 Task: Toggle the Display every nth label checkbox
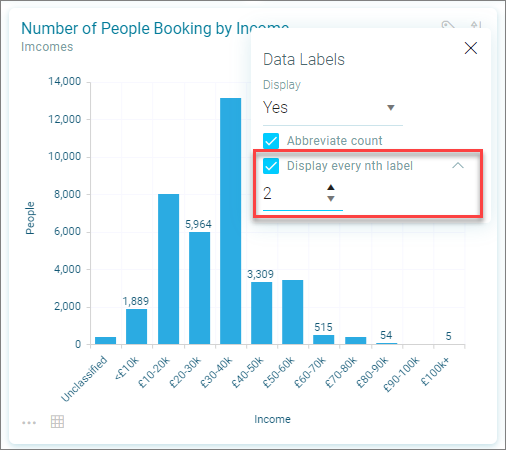[271, 166]
